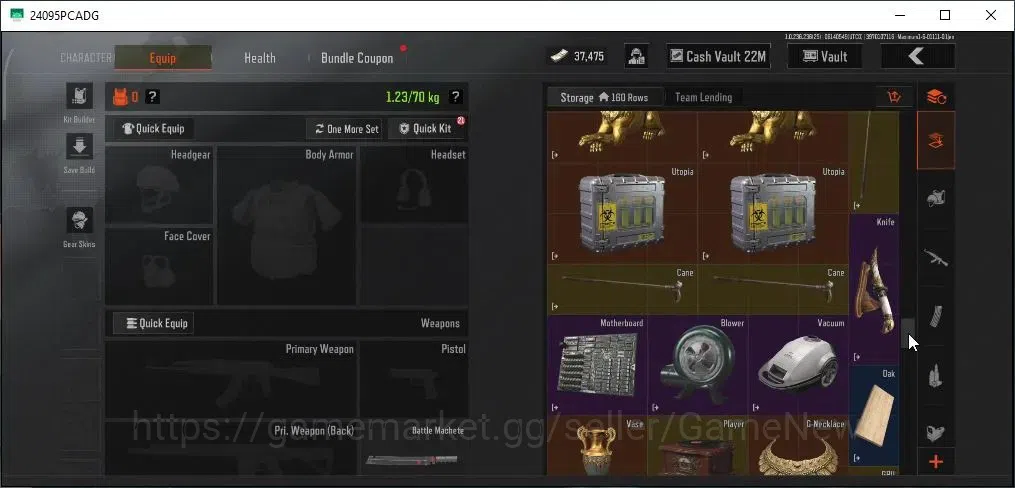Click the Weapons section label
This screenshot has height=488, width=1015.
(440, 323)
